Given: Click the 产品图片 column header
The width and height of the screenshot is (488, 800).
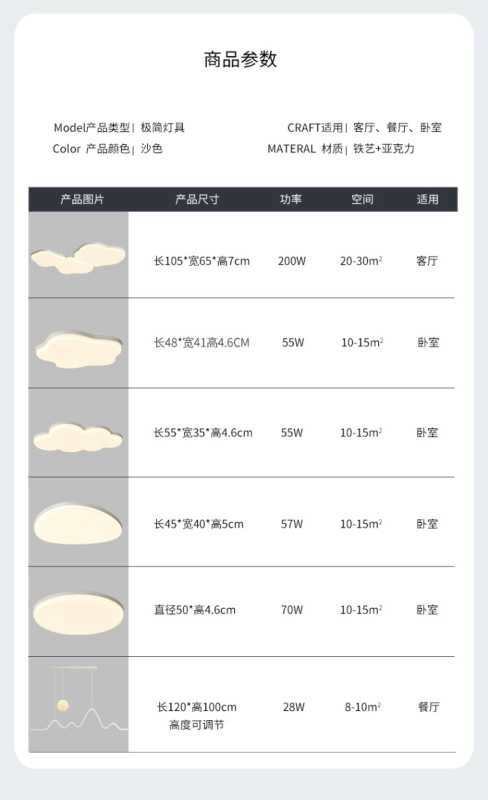Looking at the screenshot, I should pos(82,199).
